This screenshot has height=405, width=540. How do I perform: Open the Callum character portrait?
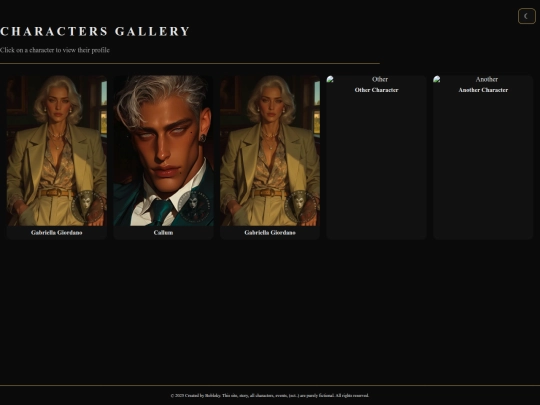pyautogui.click(x=163, y=151)
